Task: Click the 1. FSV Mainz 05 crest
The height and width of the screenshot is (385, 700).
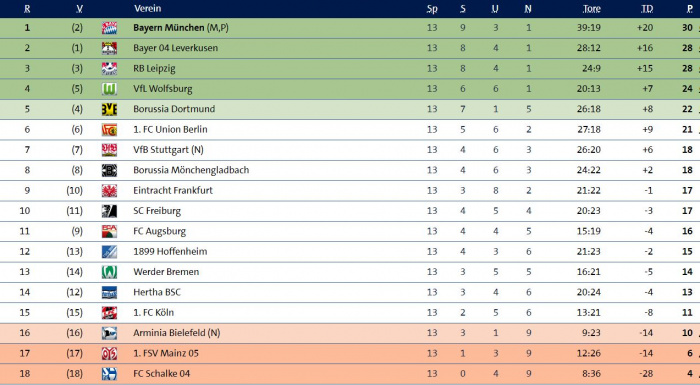Action: click(x=109, y=353)
